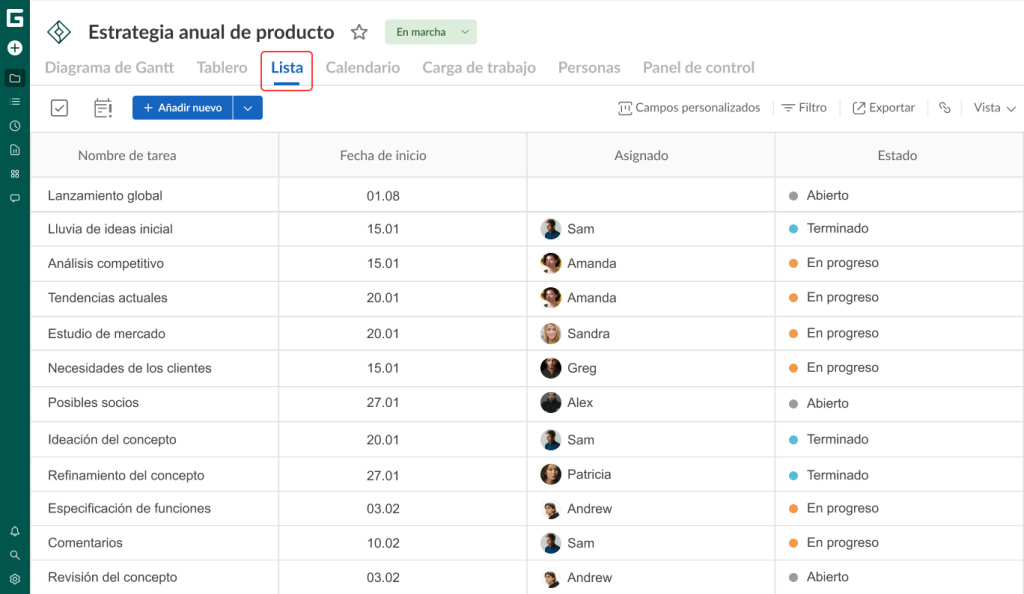This screenshot has width=1024, height=594.
Task: Click the project title Estrategia anual de producto
Action: (211, 32)
